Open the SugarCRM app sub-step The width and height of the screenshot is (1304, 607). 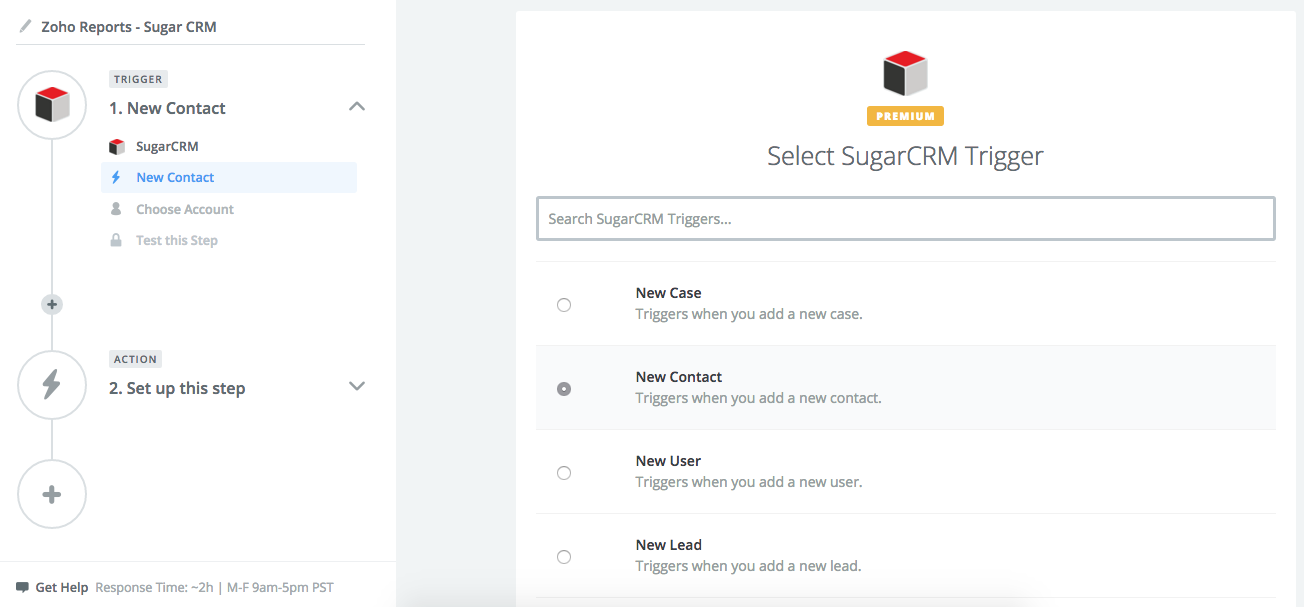[x=167, y=147]
